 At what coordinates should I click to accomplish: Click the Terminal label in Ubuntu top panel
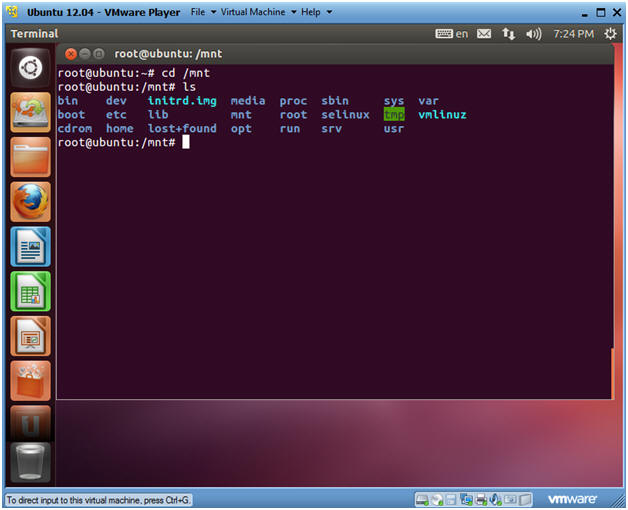[34, 34]
